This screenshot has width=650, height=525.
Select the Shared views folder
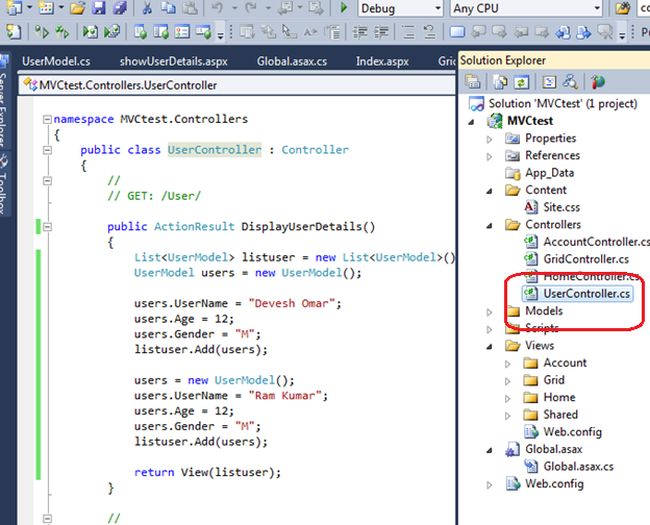pyautogui.click(x=551, y=415)
